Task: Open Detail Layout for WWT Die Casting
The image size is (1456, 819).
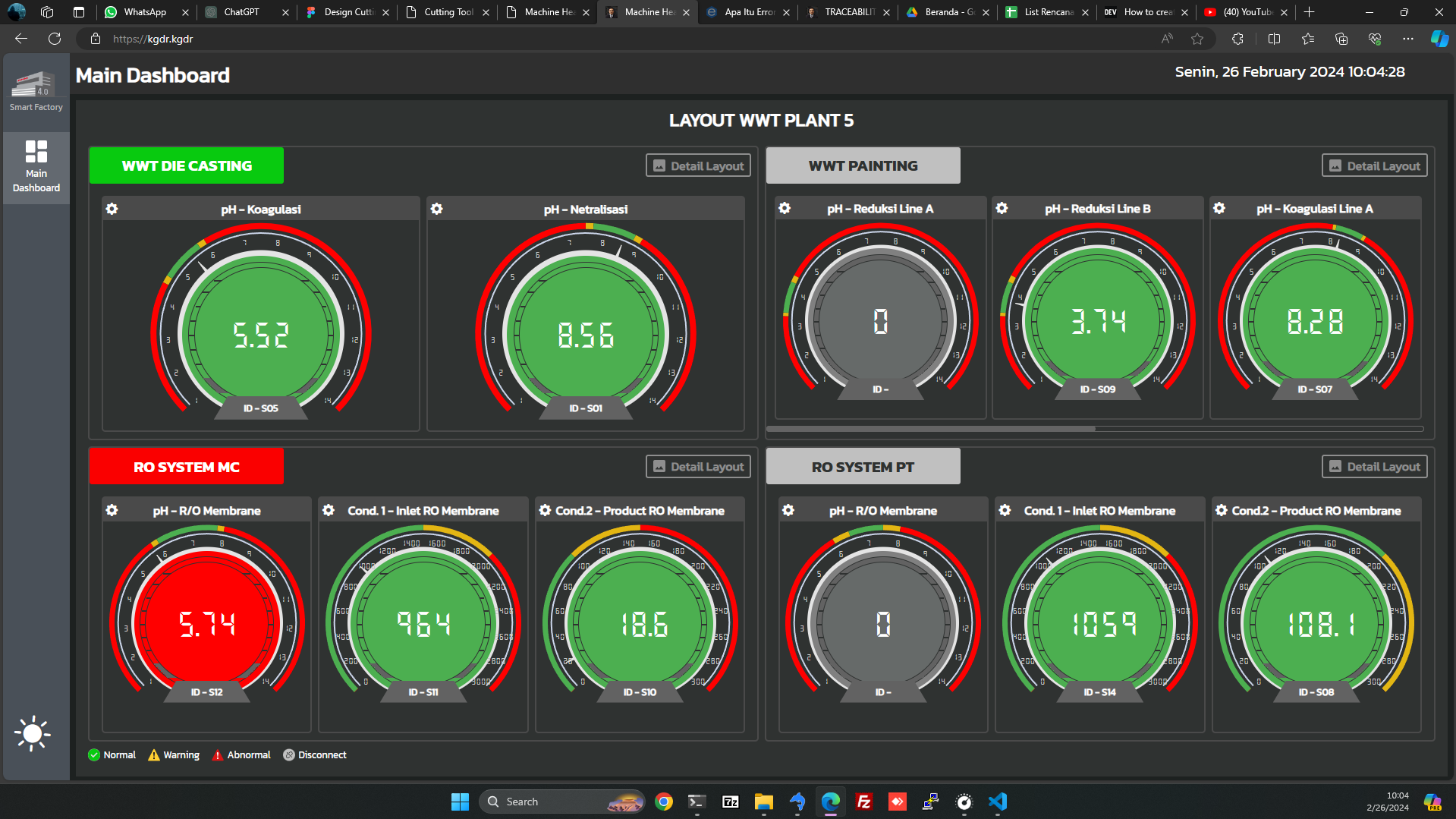Action: 698,165
